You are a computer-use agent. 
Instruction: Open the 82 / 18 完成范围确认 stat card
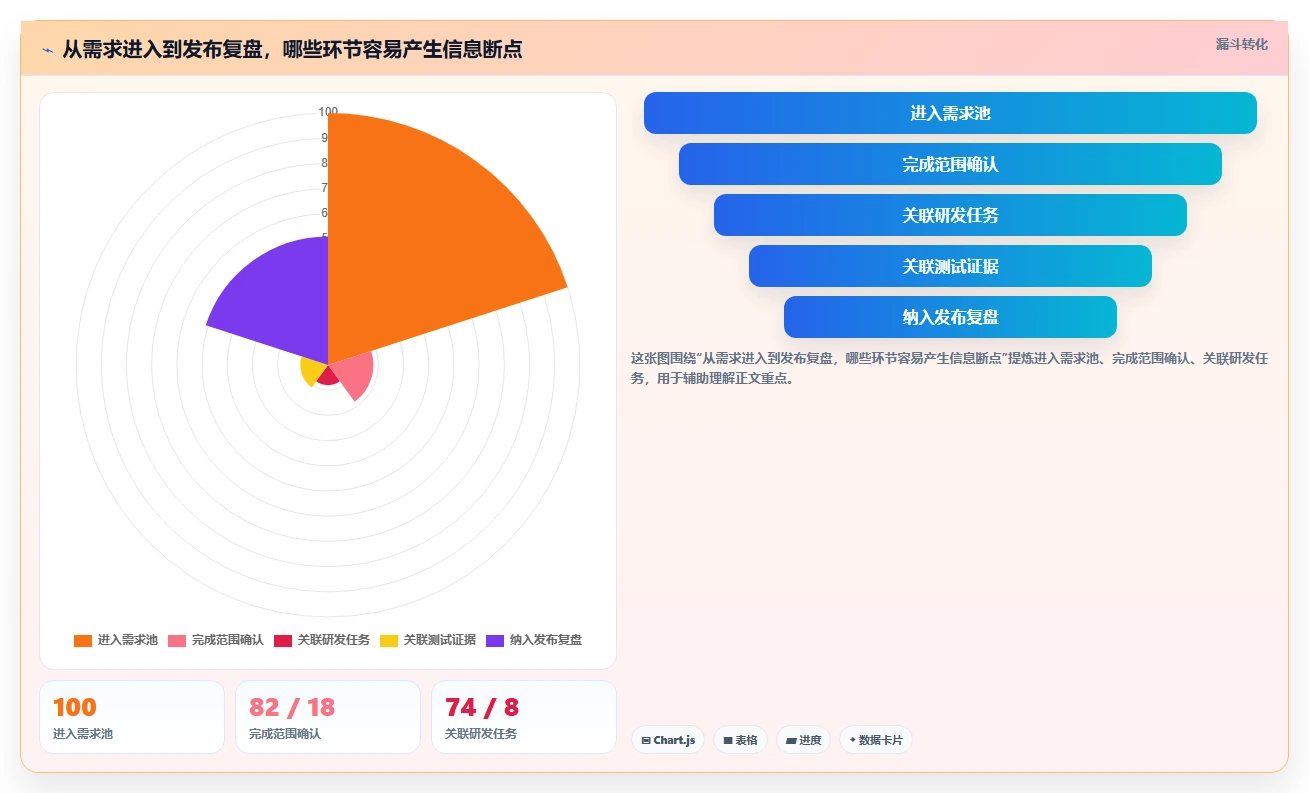328,717
